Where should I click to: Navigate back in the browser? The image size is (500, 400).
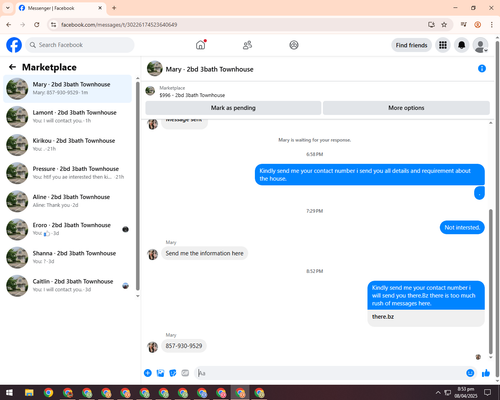pyautogui.click(x=9, y=24)
